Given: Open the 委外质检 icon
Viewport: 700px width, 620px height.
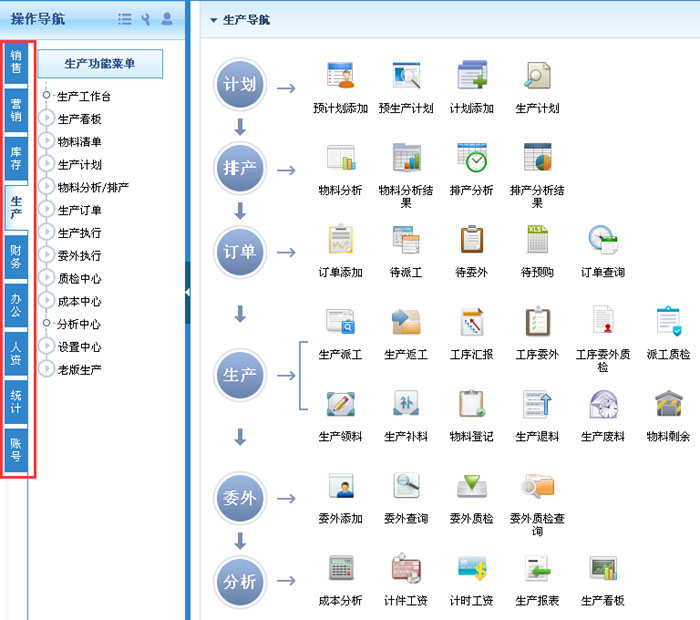Looking at the screenshot, I should coord(472,487).
